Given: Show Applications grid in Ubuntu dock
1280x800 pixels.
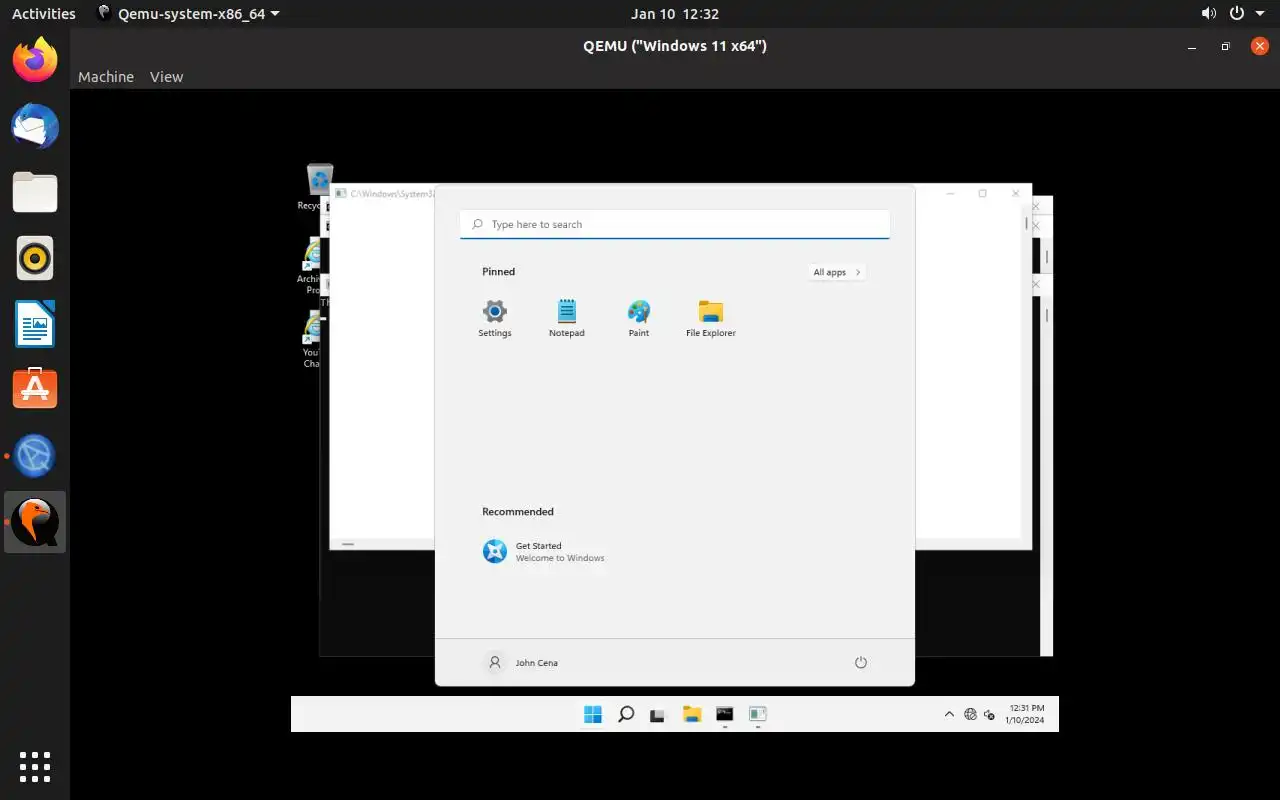Looking at the screenshot, I should (x=35, y=766).
